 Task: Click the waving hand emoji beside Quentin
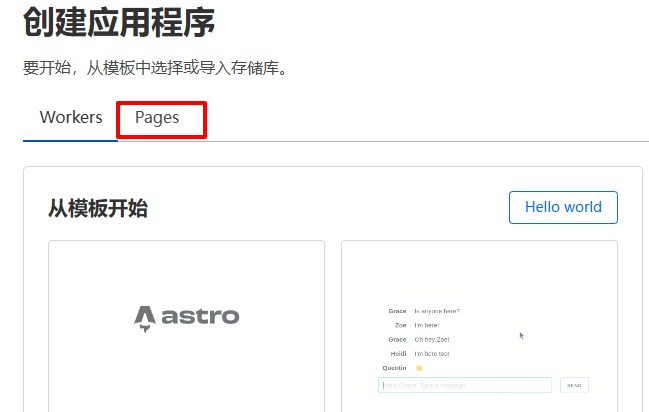pyautogui.click(x=418, y=368)
